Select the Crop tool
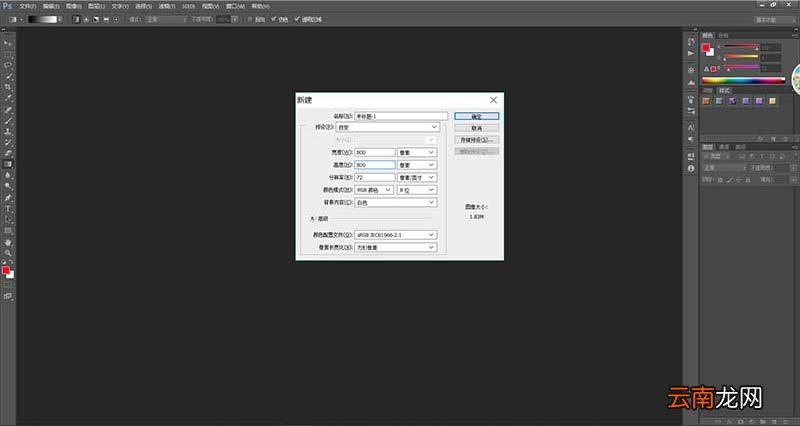800x426 pixels. 8,87
